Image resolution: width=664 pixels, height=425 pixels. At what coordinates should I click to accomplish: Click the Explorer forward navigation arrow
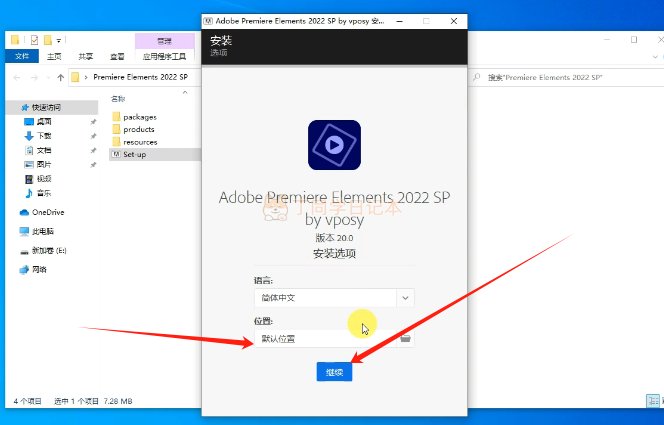click(35, 77)
